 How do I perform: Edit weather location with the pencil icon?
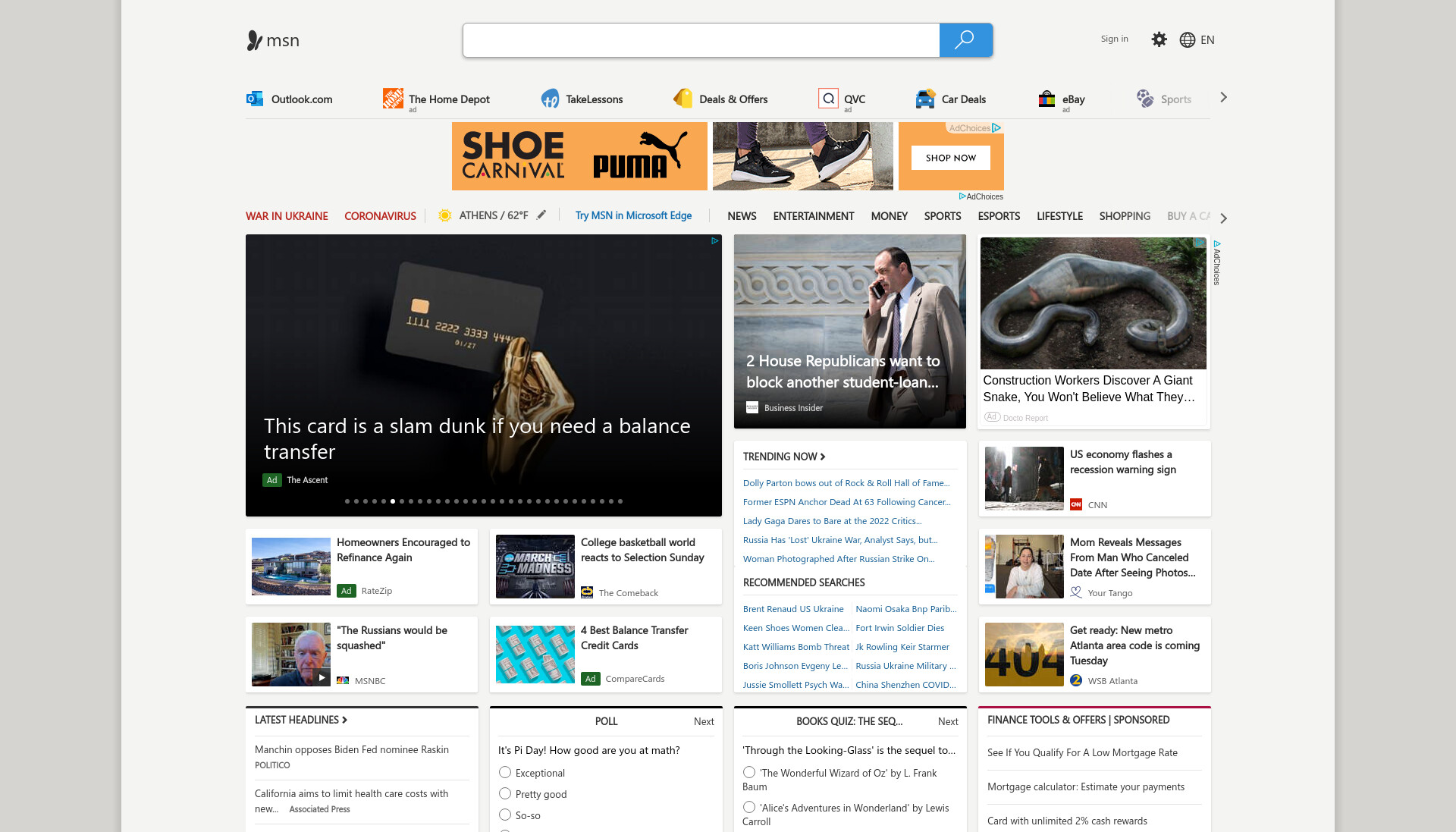[x=541, y=215]
